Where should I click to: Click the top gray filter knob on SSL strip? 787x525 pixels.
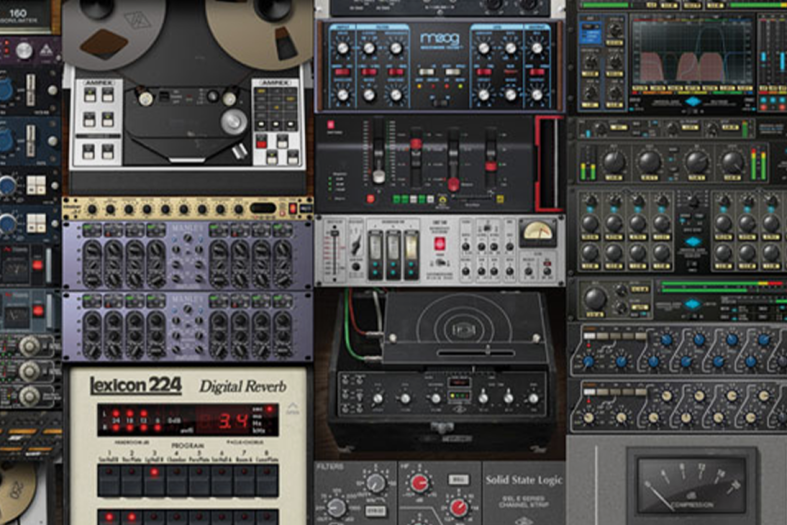click(375, 483)
